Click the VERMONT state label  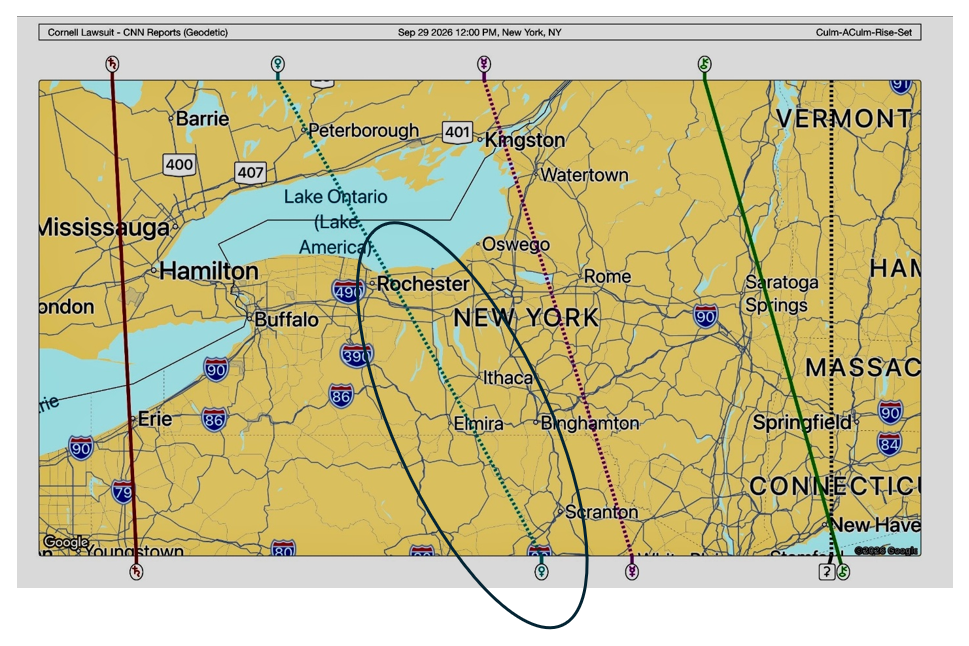[x=844, y=118]
